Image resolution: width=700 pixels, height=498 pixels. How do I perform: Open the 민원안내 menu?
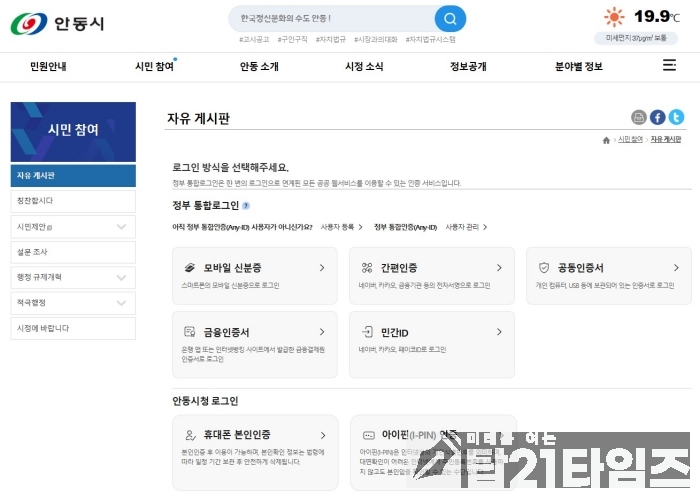[48, 66]
